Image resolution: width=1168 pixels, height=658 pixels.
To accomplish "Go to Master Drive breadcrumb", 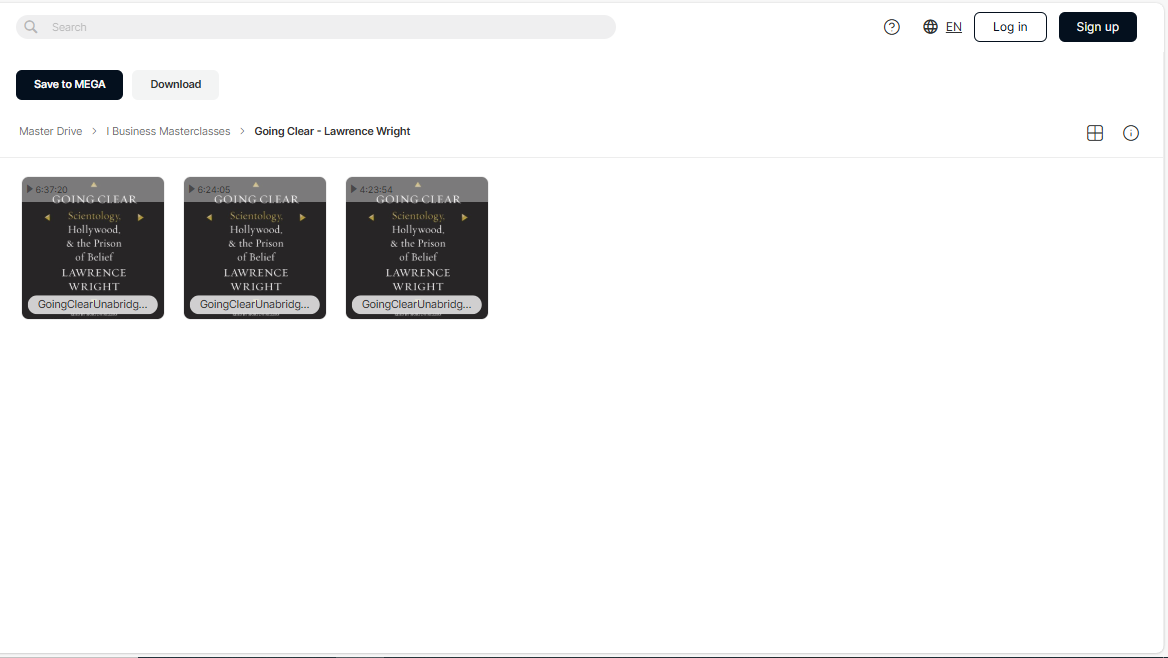I will tap(51, 131).
